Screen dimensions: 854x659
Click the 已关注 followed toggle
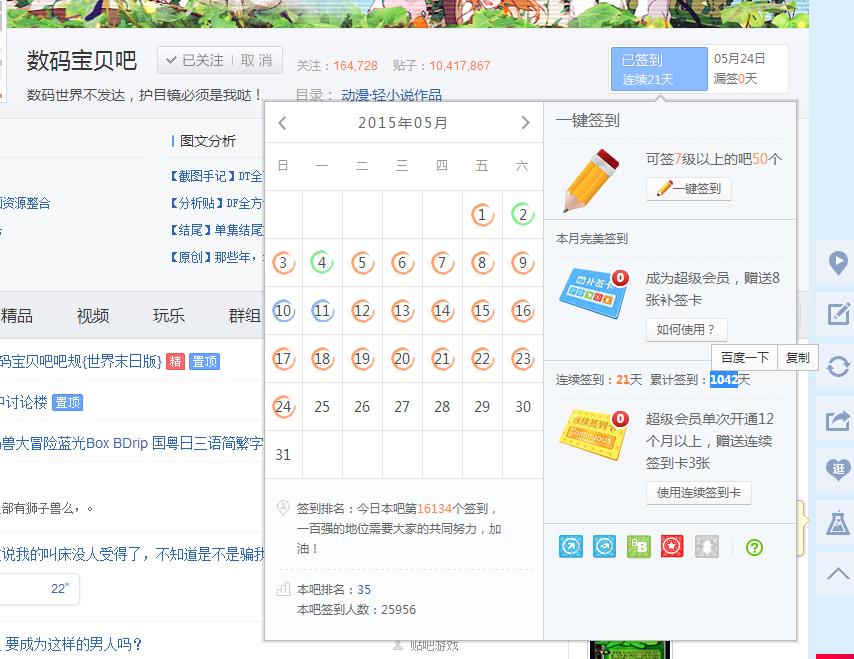pyautogui.click(x=195, y=60)
